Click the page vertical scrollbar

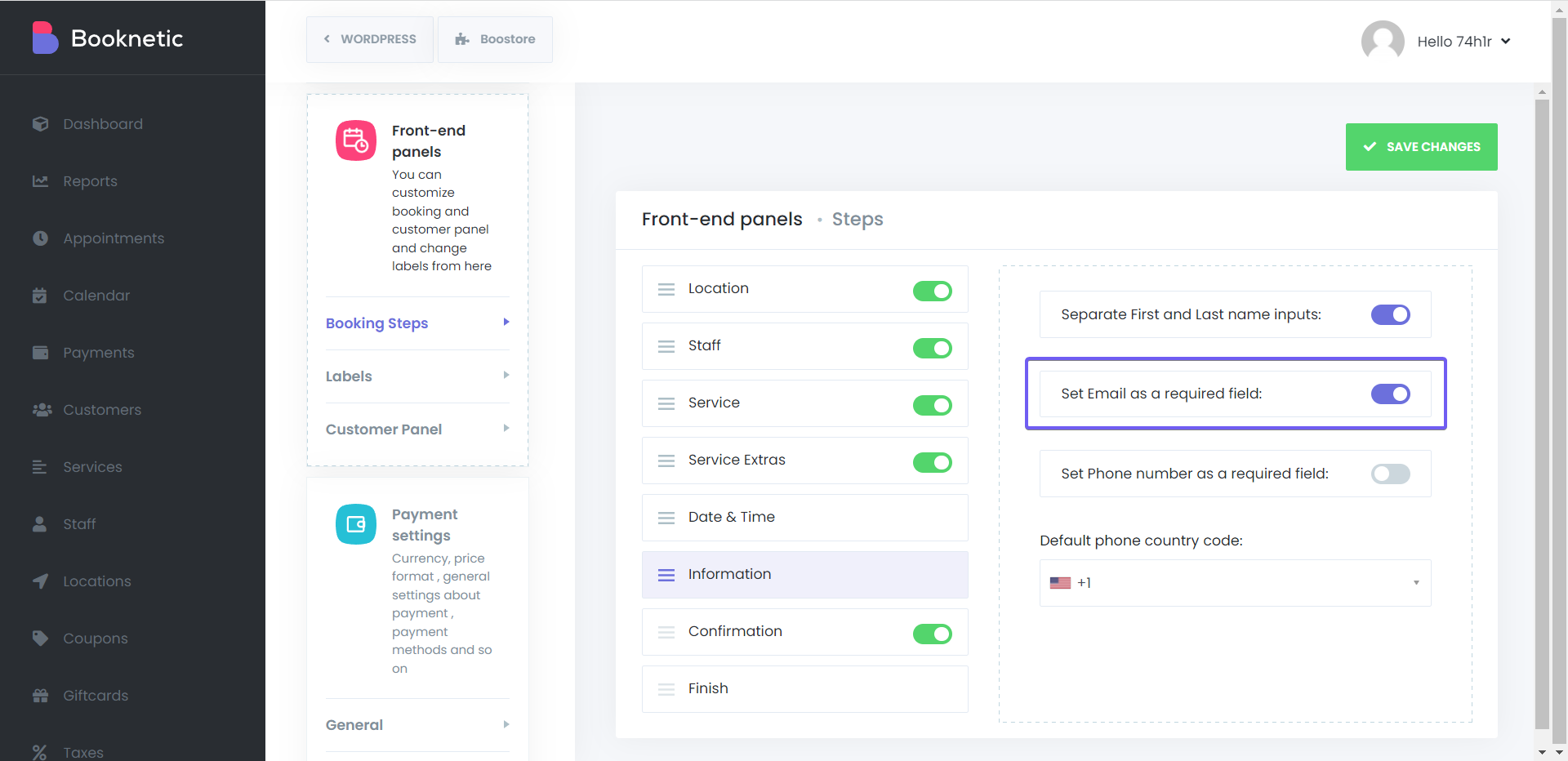[x=1542, y=408]
